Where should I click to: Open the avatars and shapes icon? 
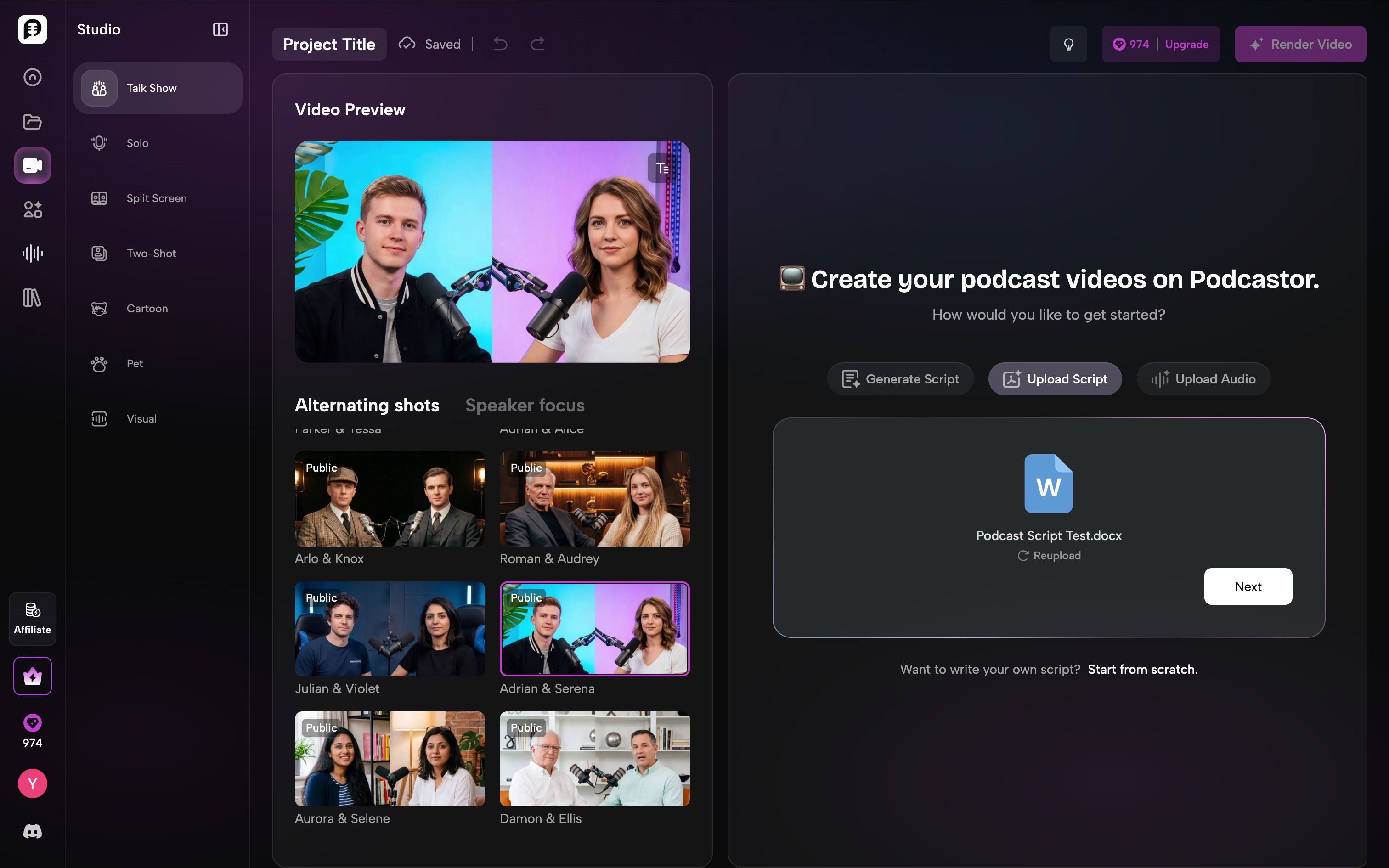click(32, 209)
